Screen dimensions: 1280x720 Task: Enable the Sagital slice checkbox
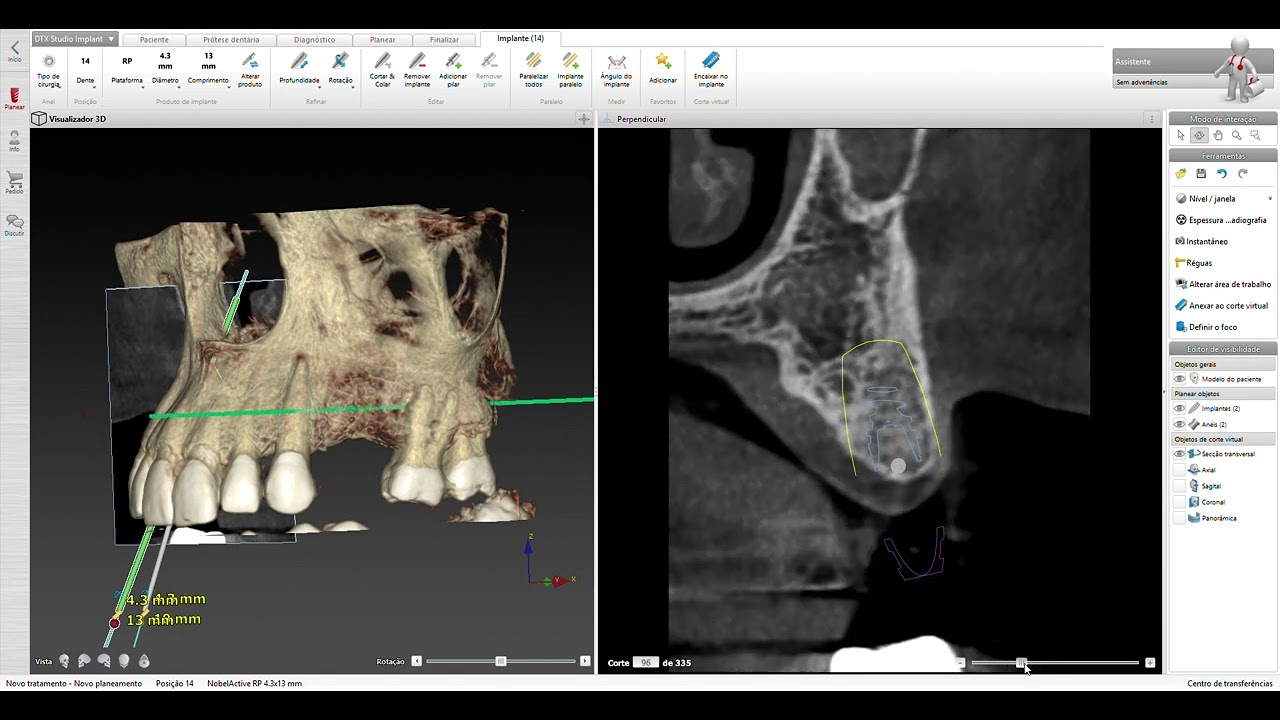pos(1180,486)
